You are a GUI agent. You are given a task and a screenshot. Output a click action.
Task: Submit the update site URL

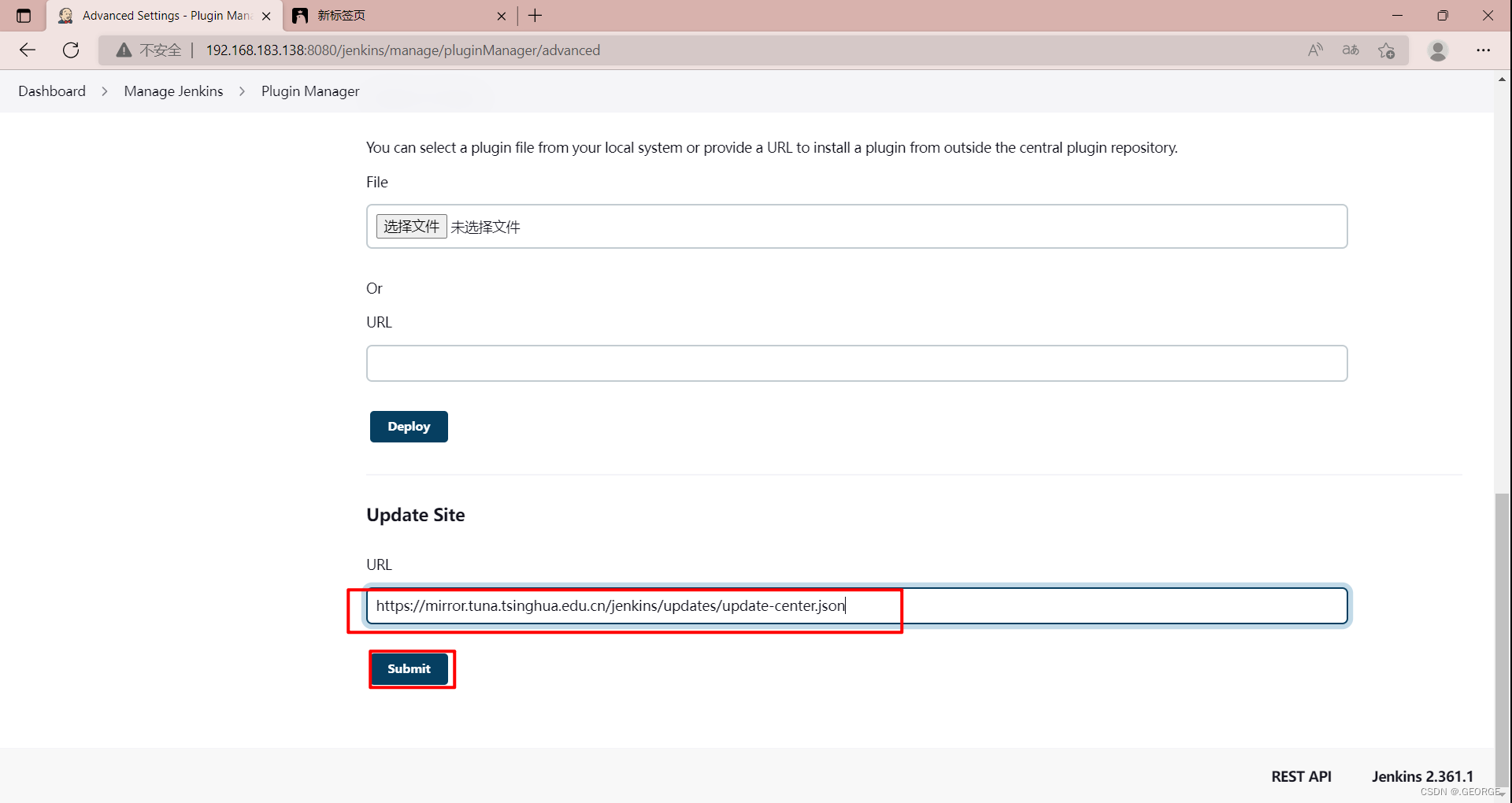point(409,669)
